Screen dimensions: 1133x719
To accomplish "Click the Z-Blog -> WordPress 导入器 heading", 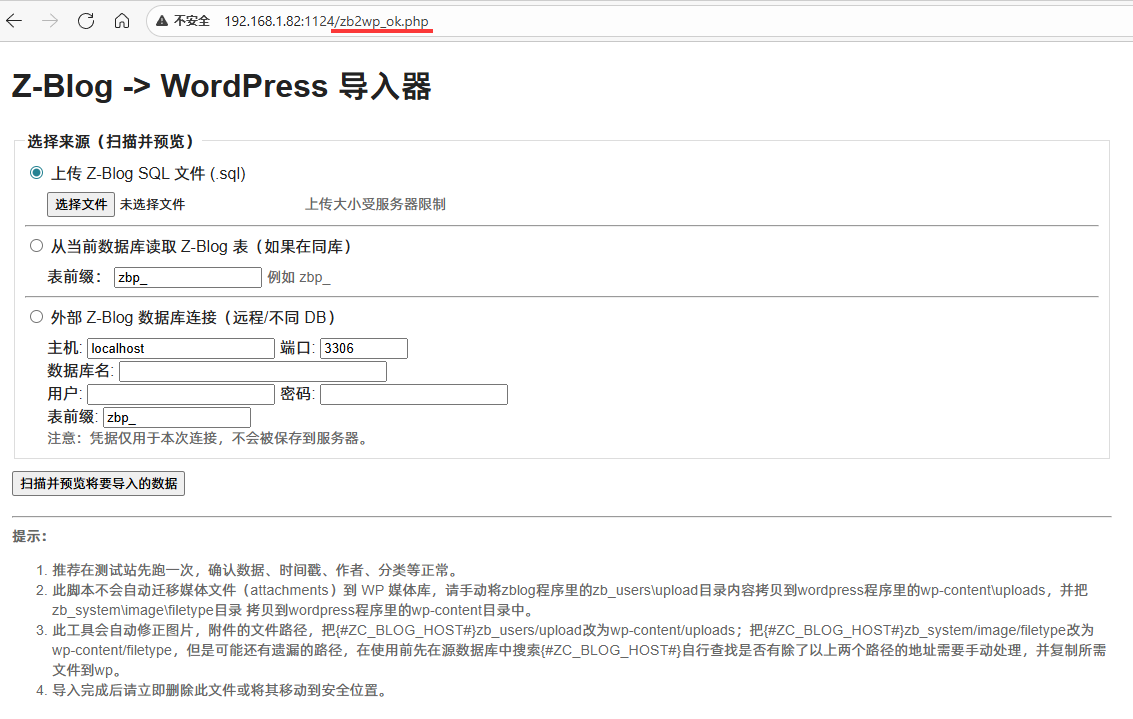I will tap(221, 87).
